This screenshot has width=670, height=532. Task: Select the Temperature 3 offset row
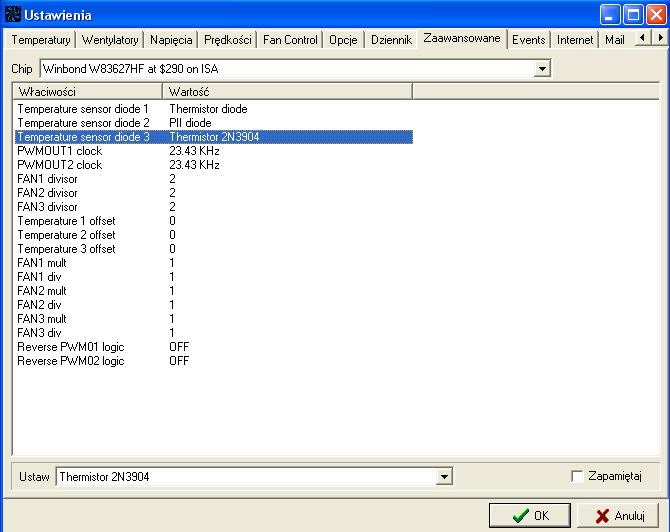(214, 249)
